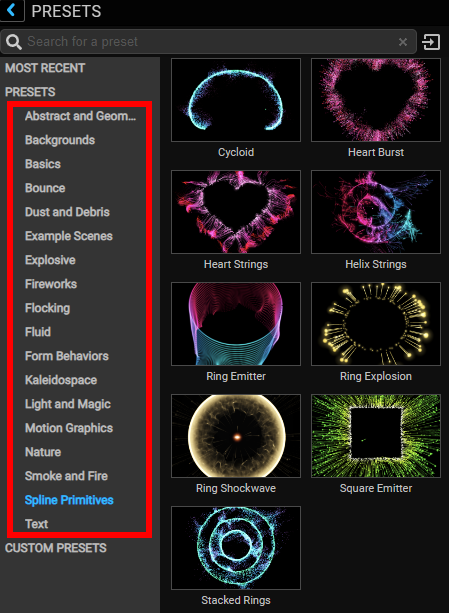Viewport: 449px width, 613px height.
Task: Select the Cycloid preset thumbnail
Action: pos(236,100)
